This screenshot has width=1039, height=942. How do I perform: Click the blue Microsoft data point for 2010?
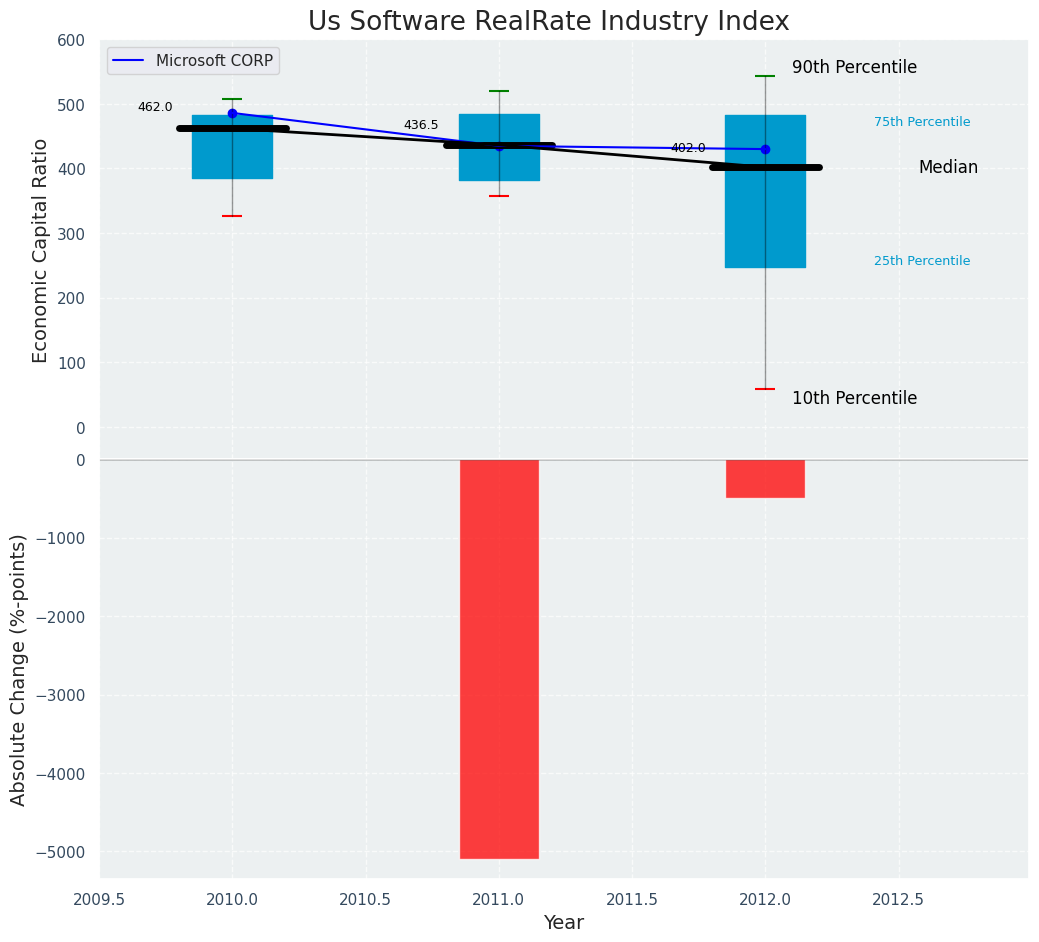[x=232, y=113]
